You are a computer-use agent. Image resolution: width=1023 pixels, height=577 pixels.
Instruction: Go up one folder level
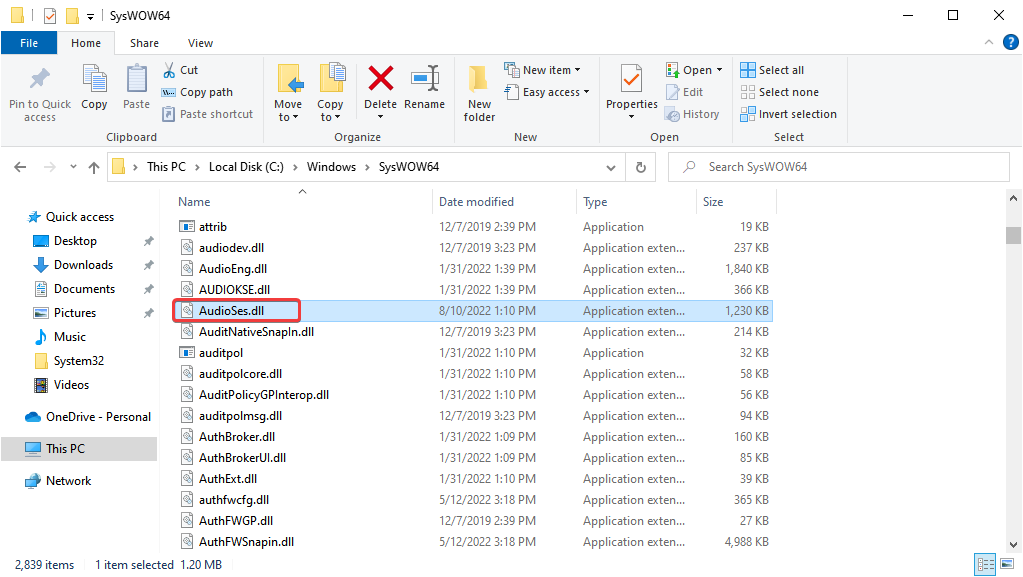[94, 167]
